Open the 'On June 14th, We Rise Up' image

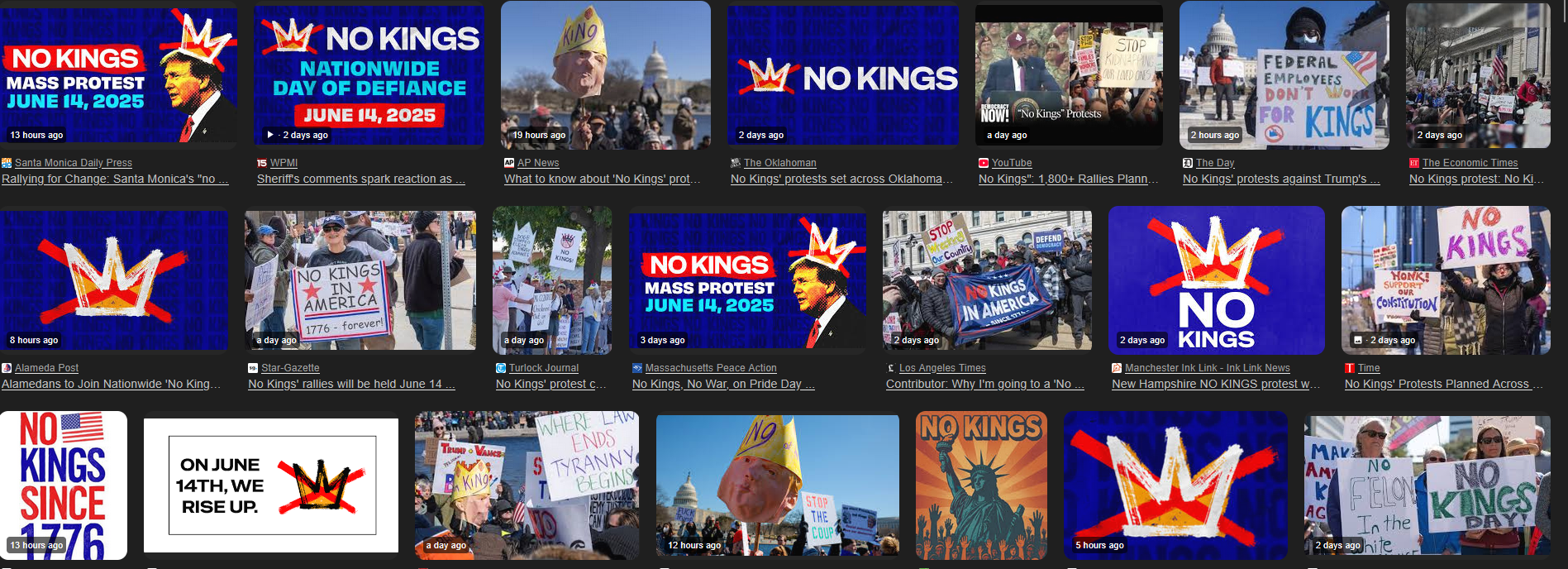tap(271, 485)
